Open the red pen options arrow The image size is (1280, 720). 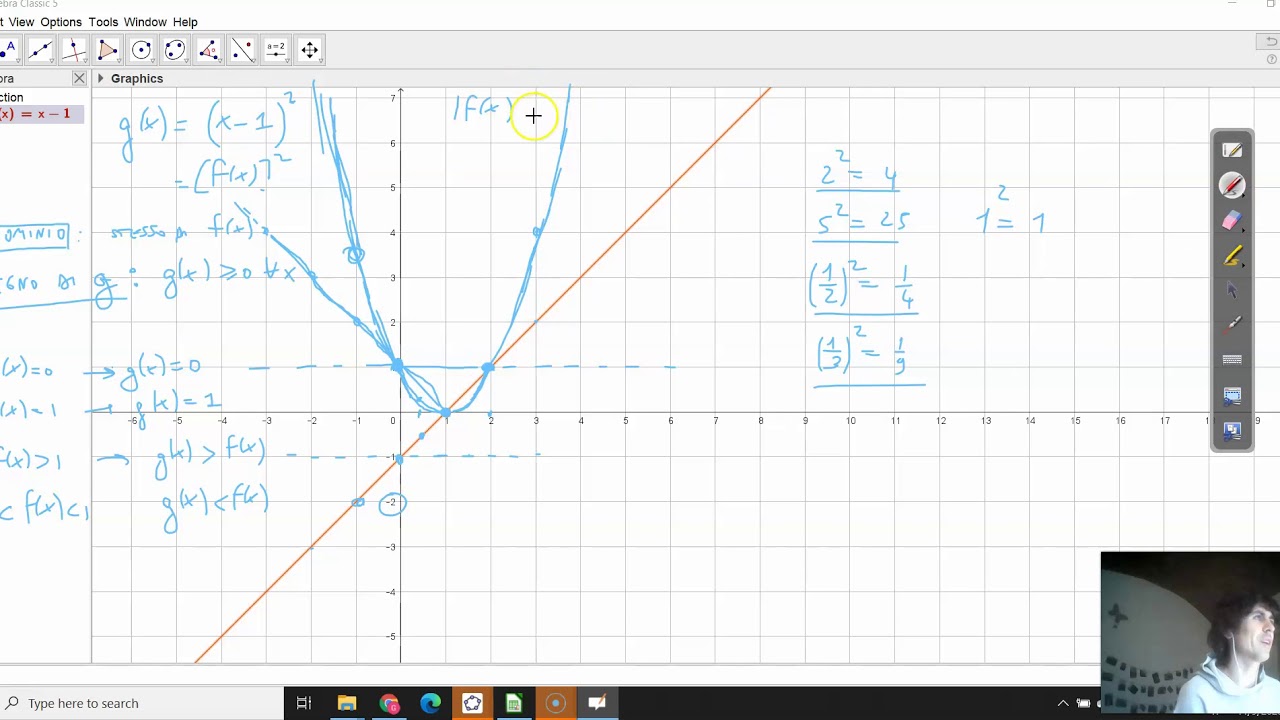(x=1242, y=195)
